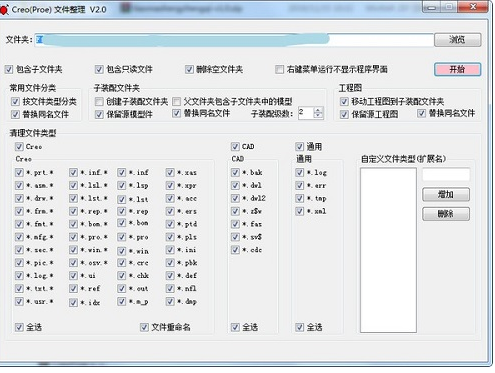Click the empty custom file type list box

[388, 250]
